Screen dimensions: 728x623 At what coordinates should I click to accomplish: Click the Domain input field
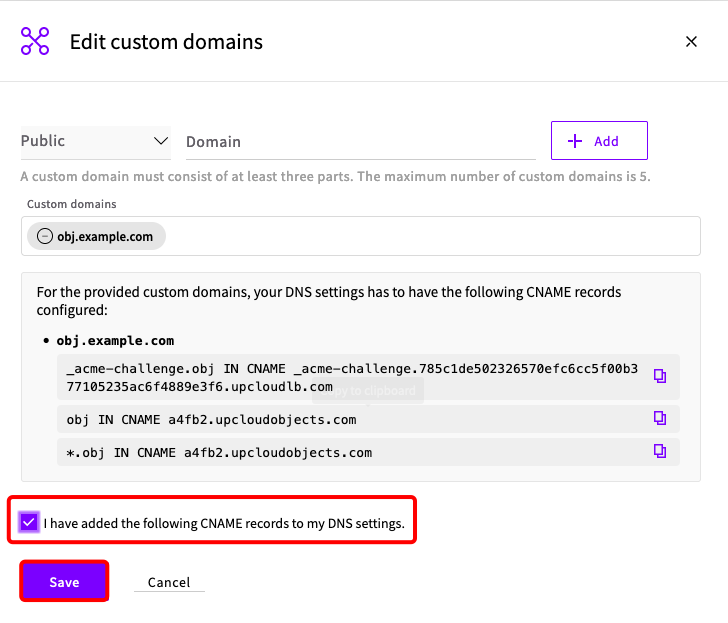pyautogui.click(x=361, y=142)
